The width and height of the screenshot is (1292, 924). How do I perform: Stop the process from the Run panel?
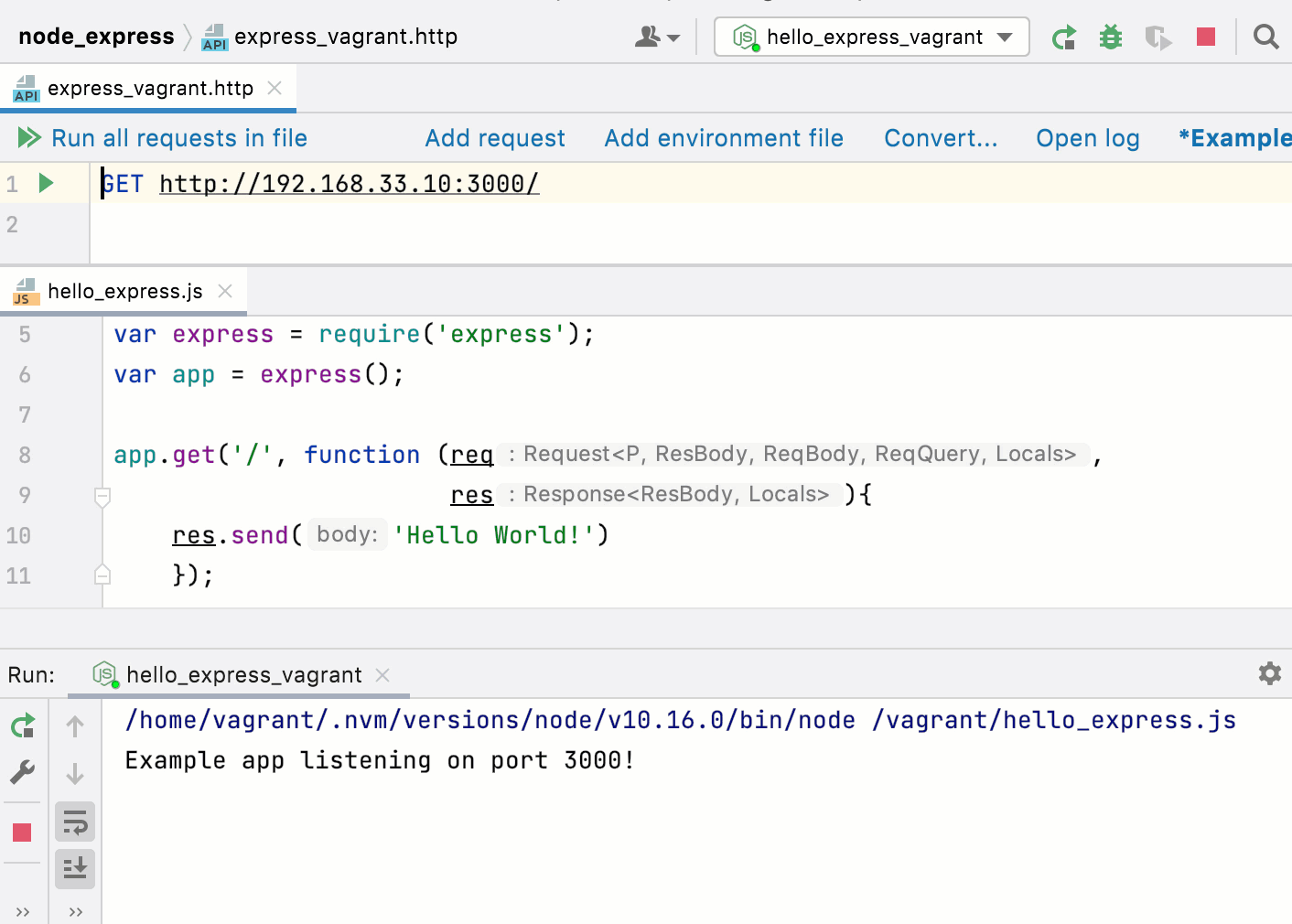coord(22,833)
